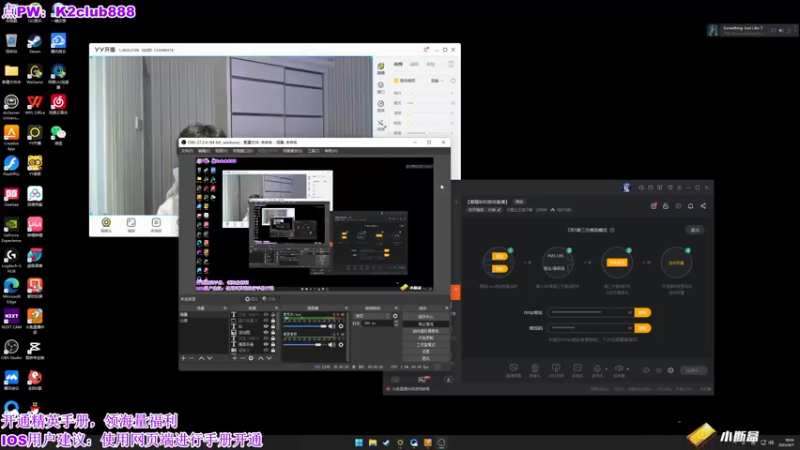
Task: Open the scene transition type dropdown in OBS
Action: 372,316
